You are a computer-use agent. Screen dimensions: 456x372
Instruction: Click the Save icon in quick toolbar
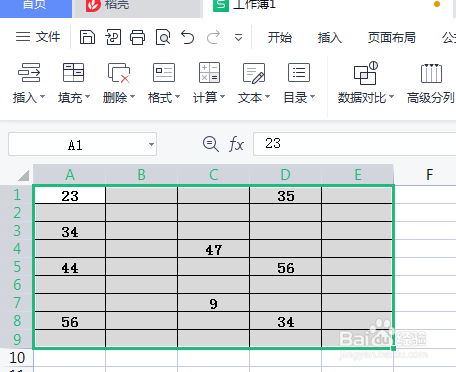click(x=87, y=37)
